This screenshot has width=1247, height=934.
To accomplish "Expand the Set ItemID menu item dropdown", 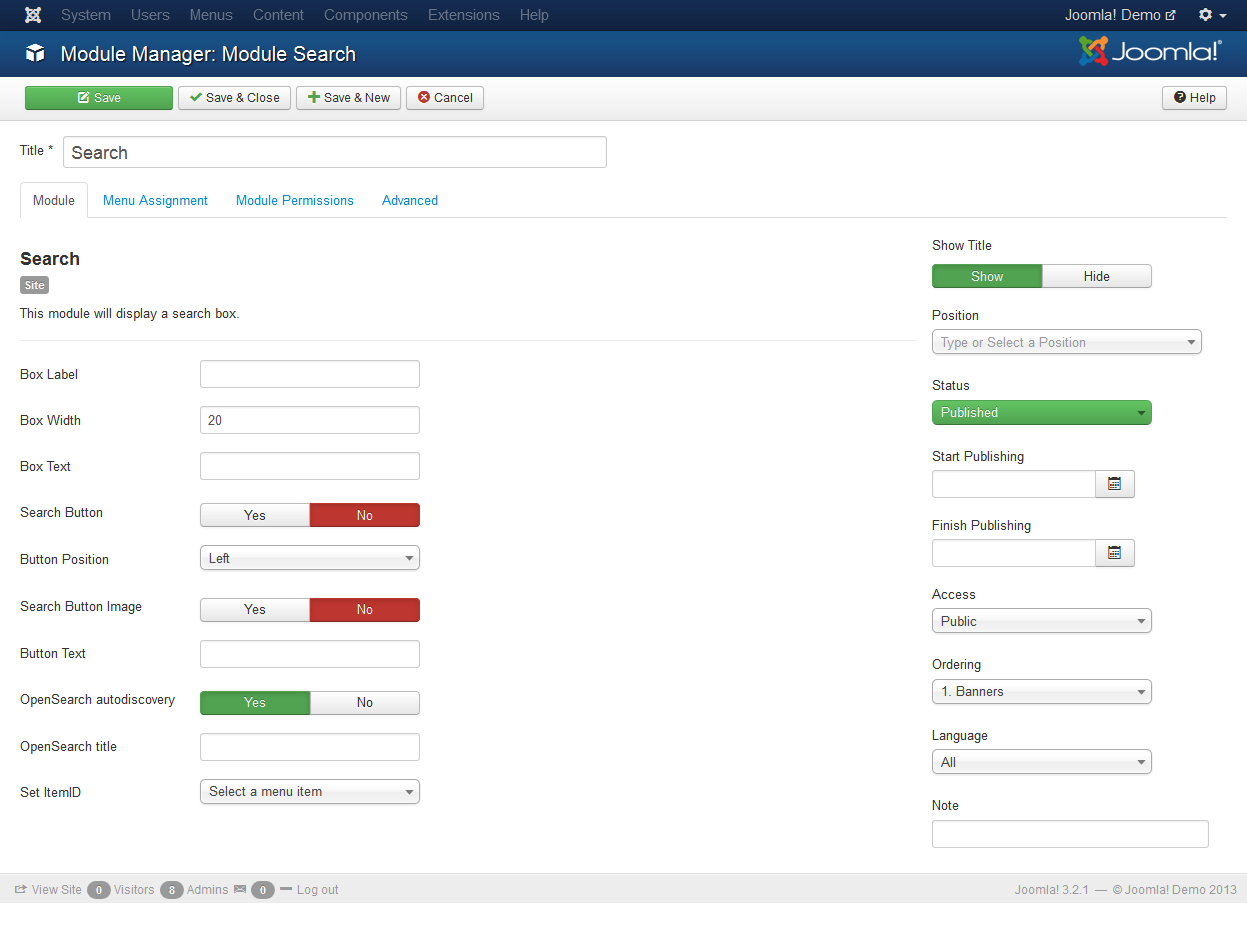I will (x=310, y=791).
